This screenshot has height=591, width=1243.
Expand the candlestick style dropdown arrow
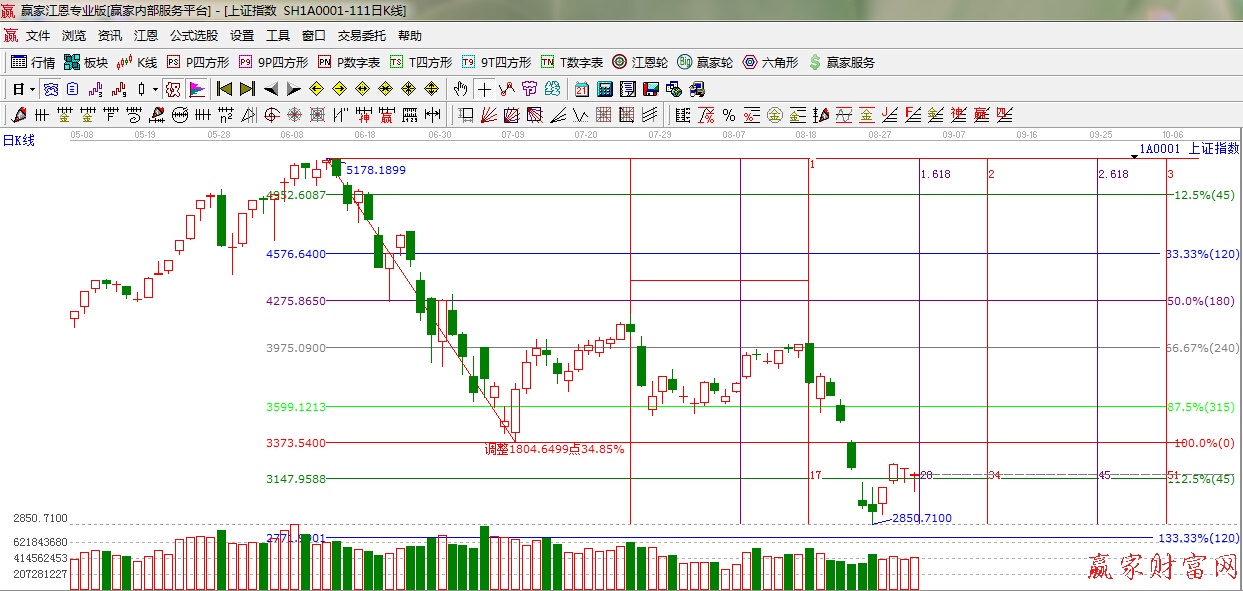pos(155,89)
